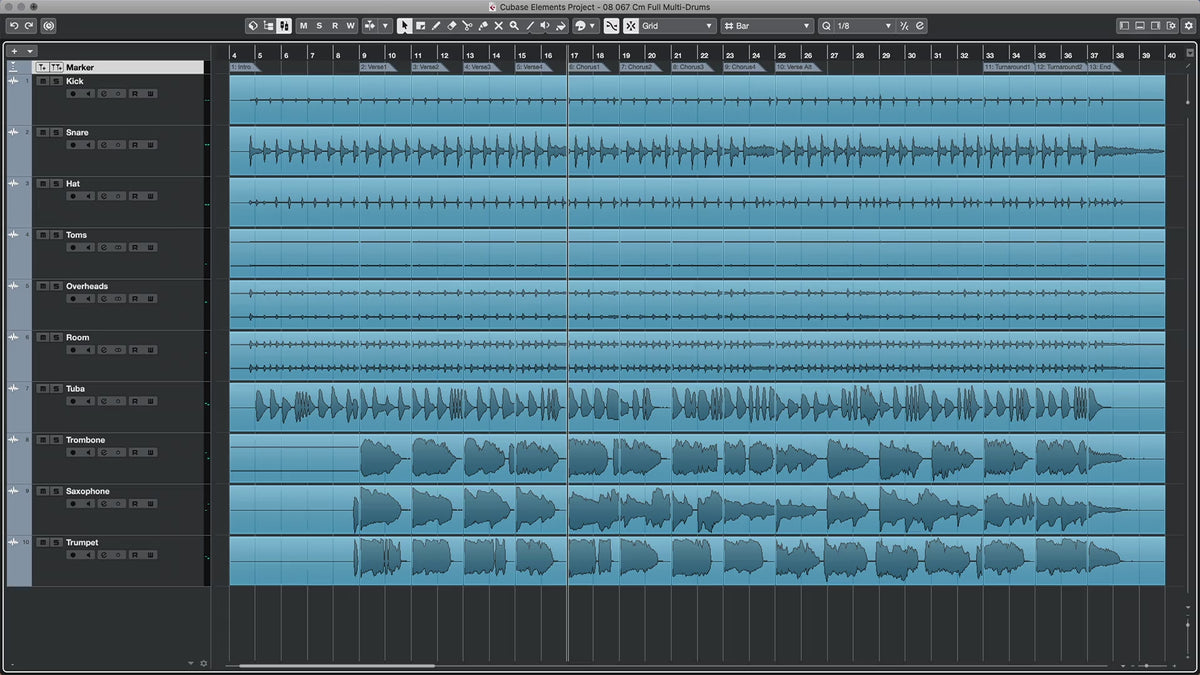Click the Undo arrow icon
Image resolution: width=1200 pixels, height=675 pixels.
tap(14, 26)
